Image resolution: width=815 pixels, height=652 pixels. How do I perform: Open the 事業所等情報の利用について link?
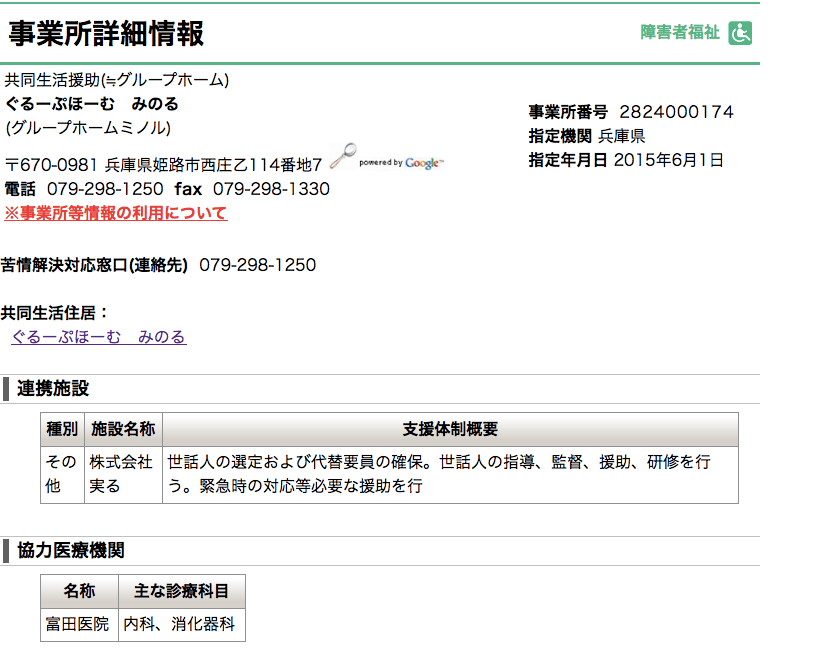click(116, 213)
